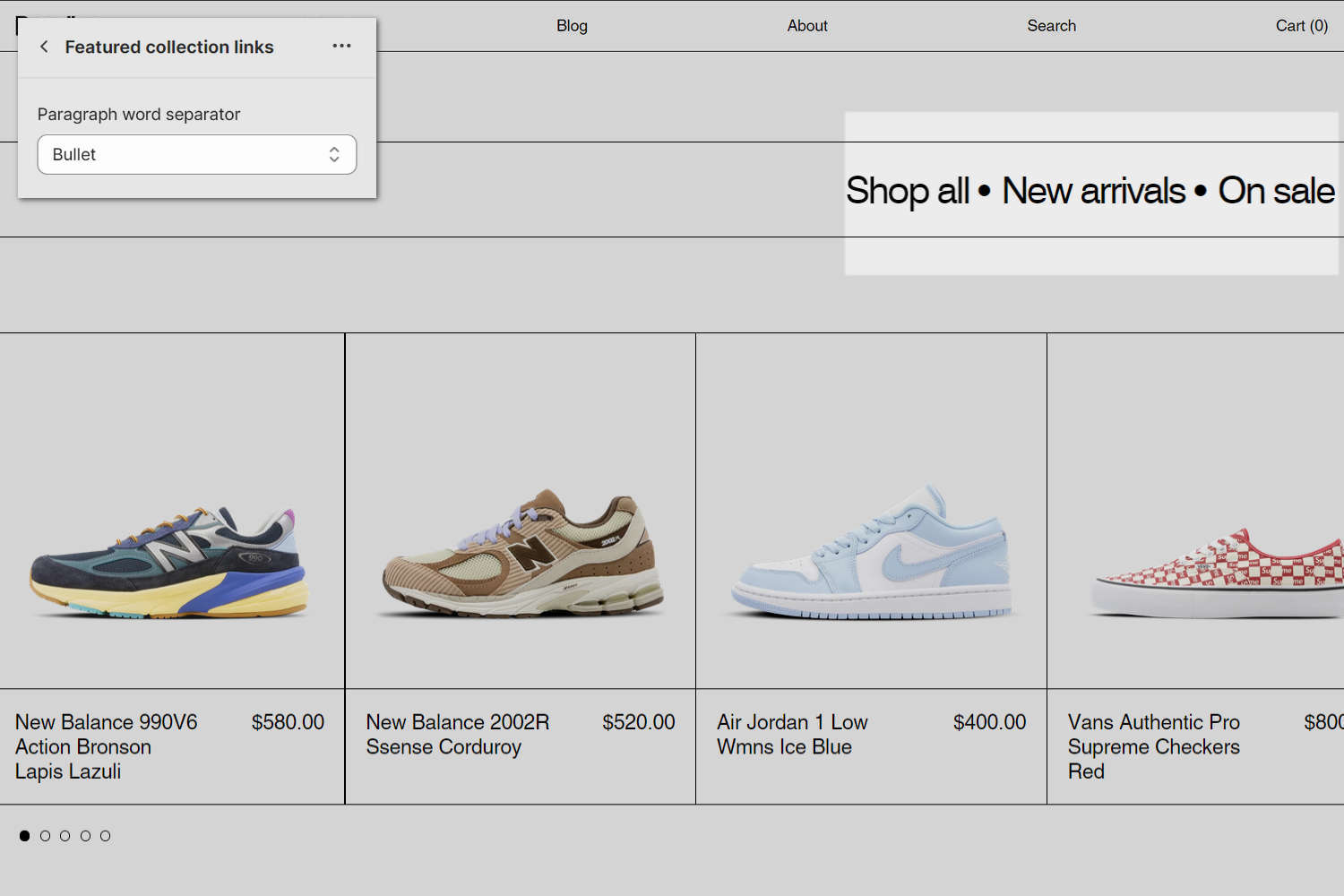Select the third carousel pagination dot

65,835
